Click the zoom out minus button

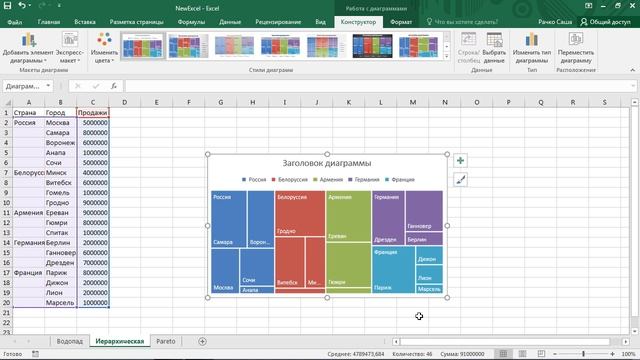[555, 354]
